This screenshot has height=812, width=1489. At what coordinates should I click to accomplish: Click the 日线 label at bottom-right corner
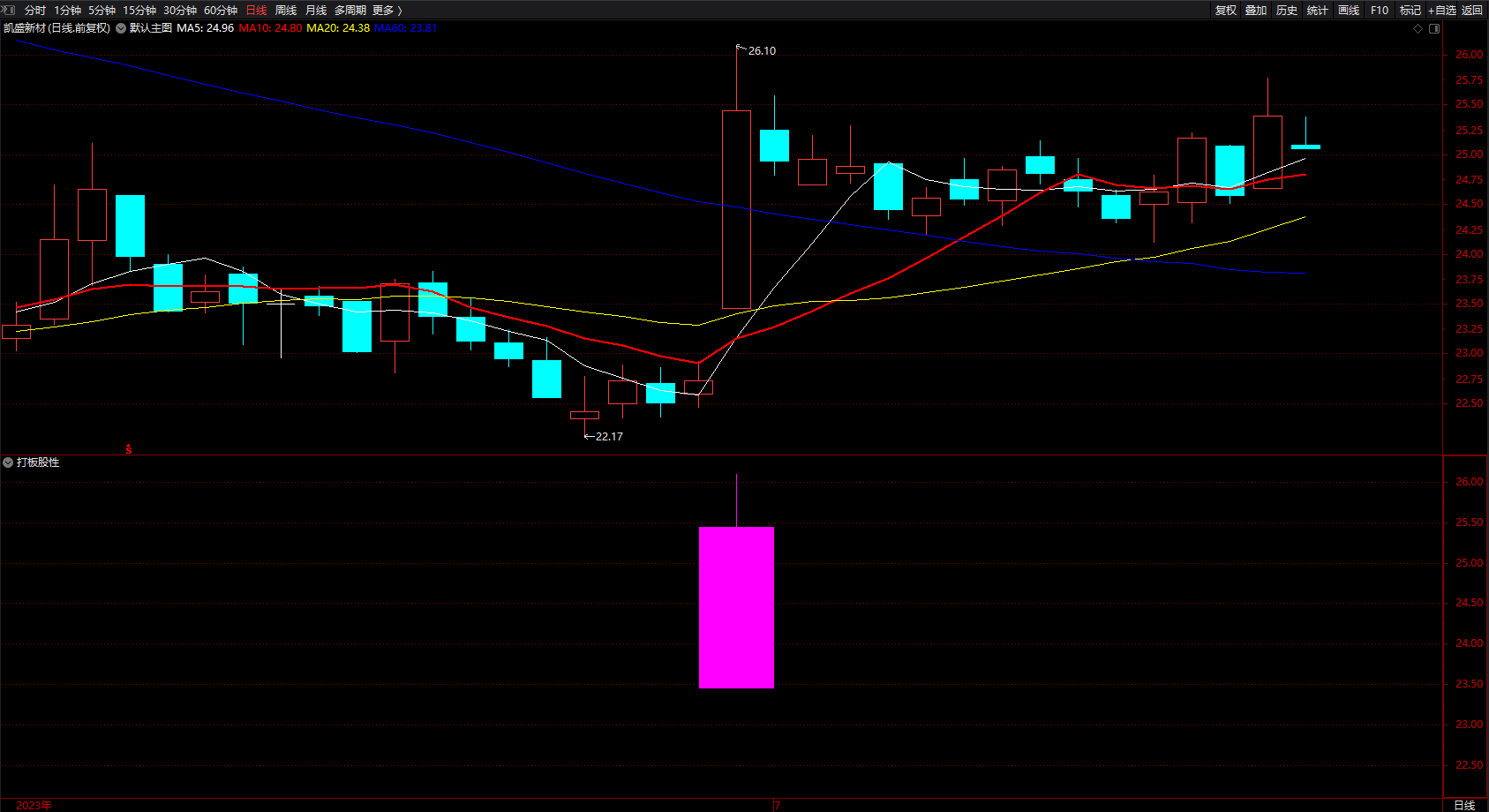click(1464, 805)
